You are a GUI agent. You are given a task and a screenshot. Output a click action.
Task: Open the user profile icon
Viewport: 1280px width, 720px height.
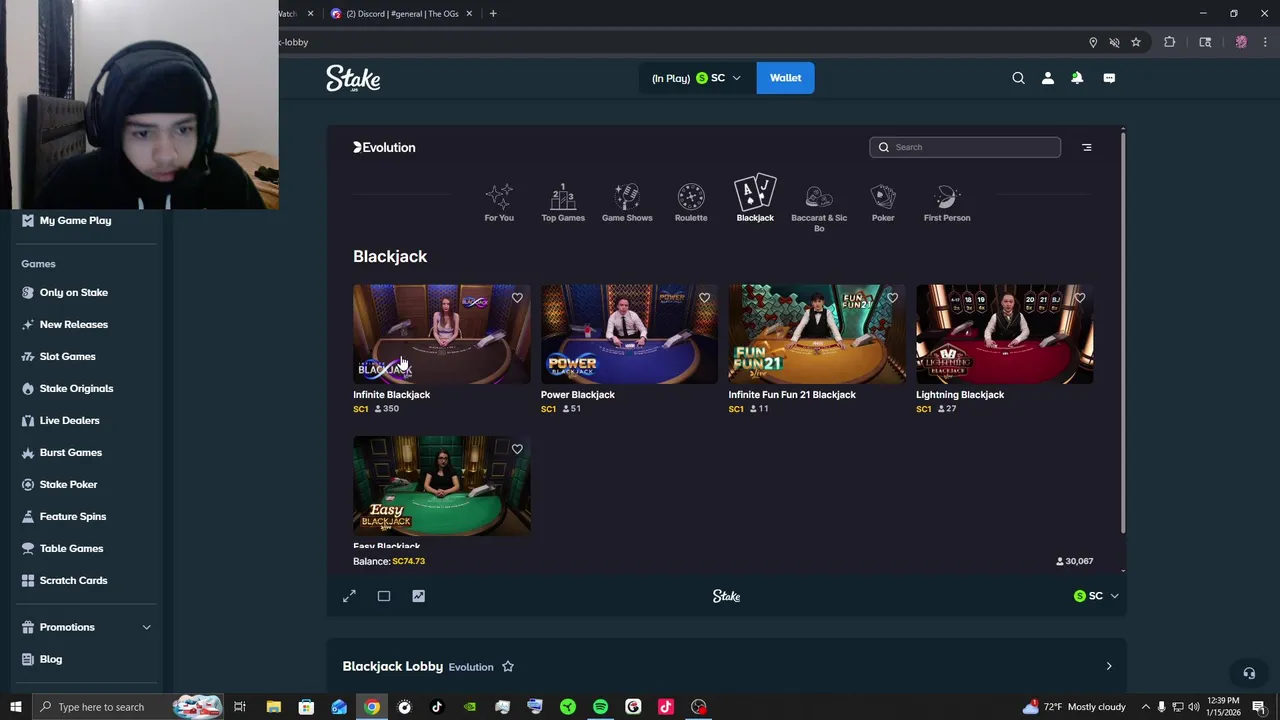pyautogui.click(x=1048, y=78)
